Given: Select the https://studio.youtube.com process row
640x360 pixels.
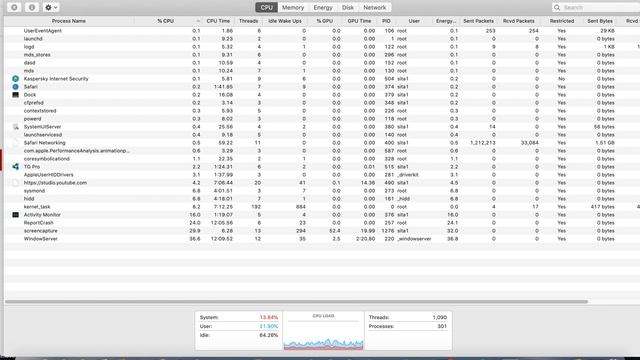Looking at the screenshot, I should [322, 183].
